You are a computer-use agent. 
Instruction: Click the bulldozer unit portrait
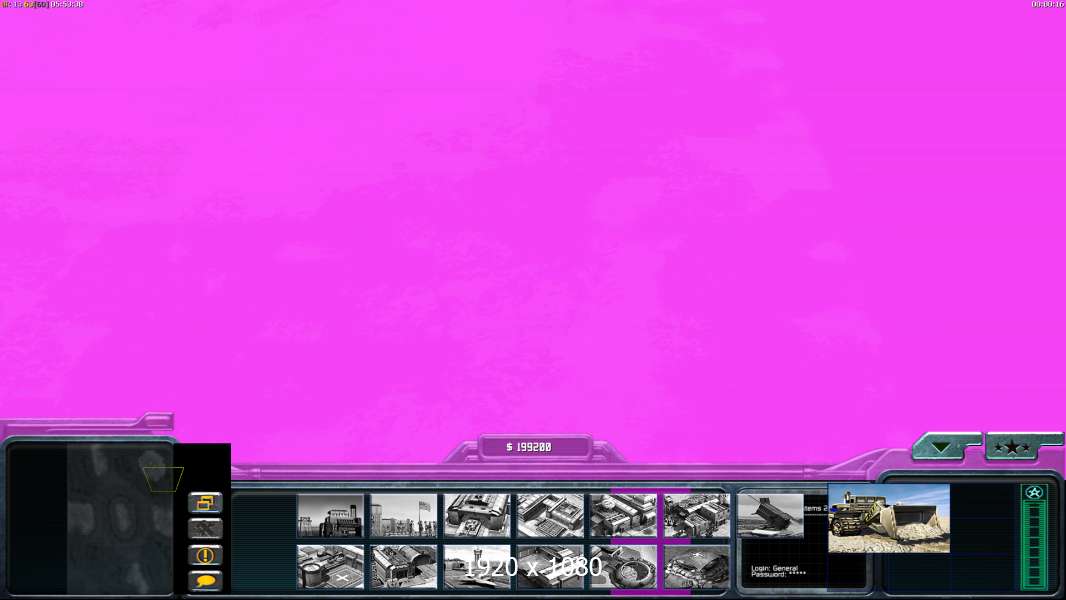pos(888,518)
